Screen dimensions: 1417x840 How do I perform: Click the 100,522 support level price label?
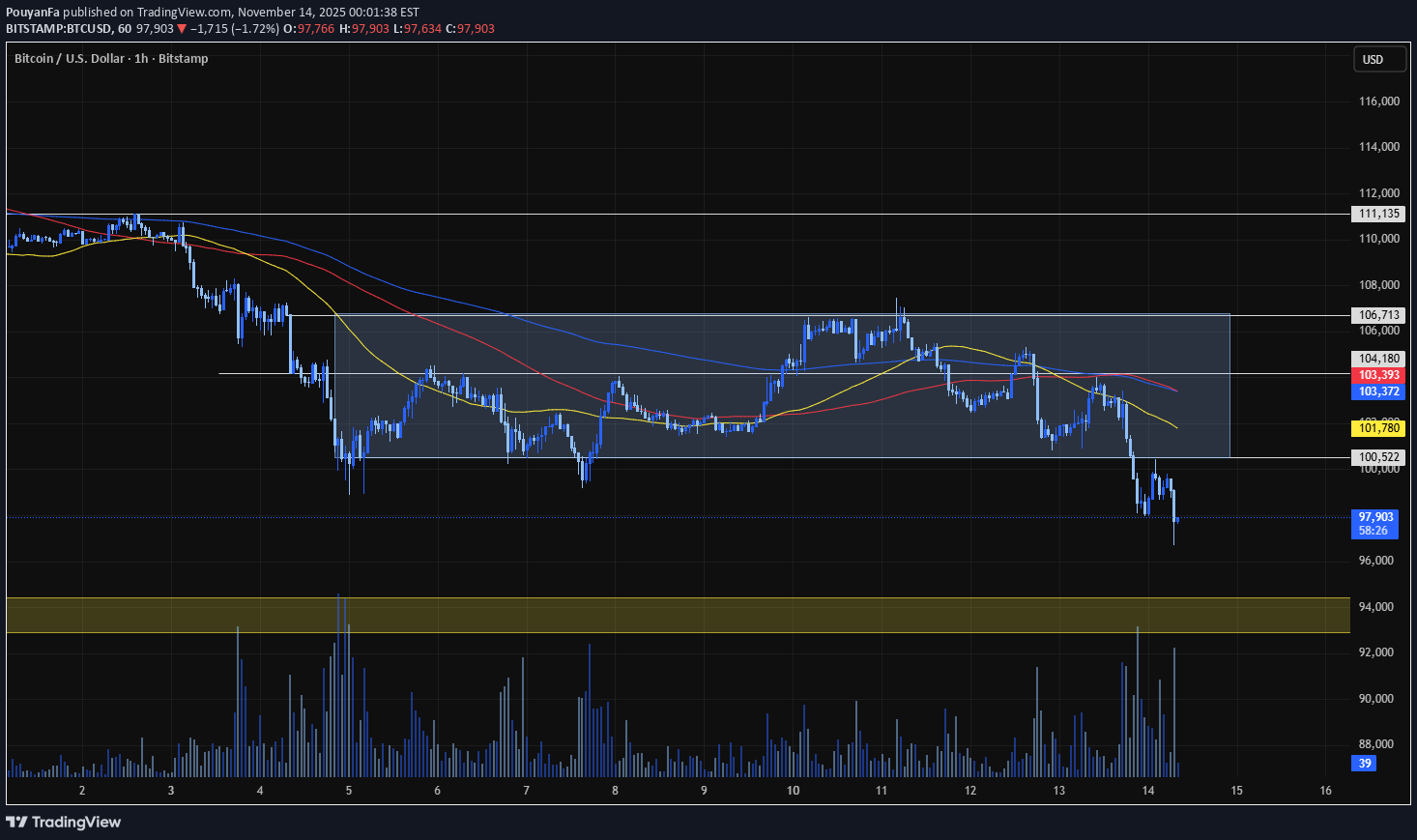tap(1376, 456)
